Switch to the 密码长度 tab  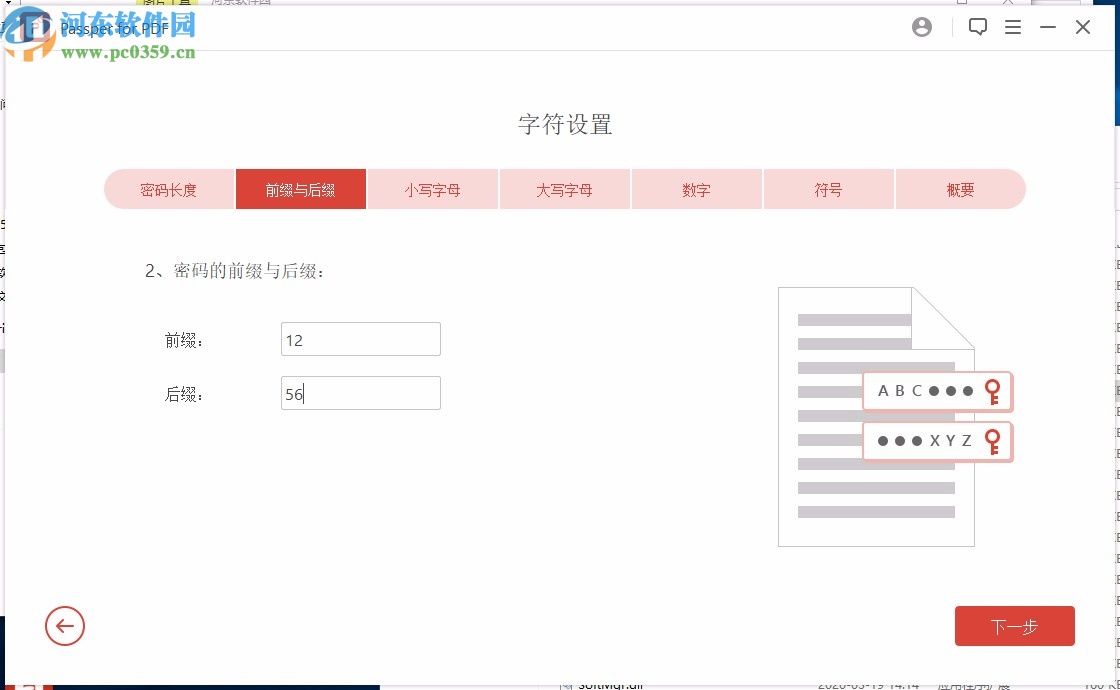(168, 188)
